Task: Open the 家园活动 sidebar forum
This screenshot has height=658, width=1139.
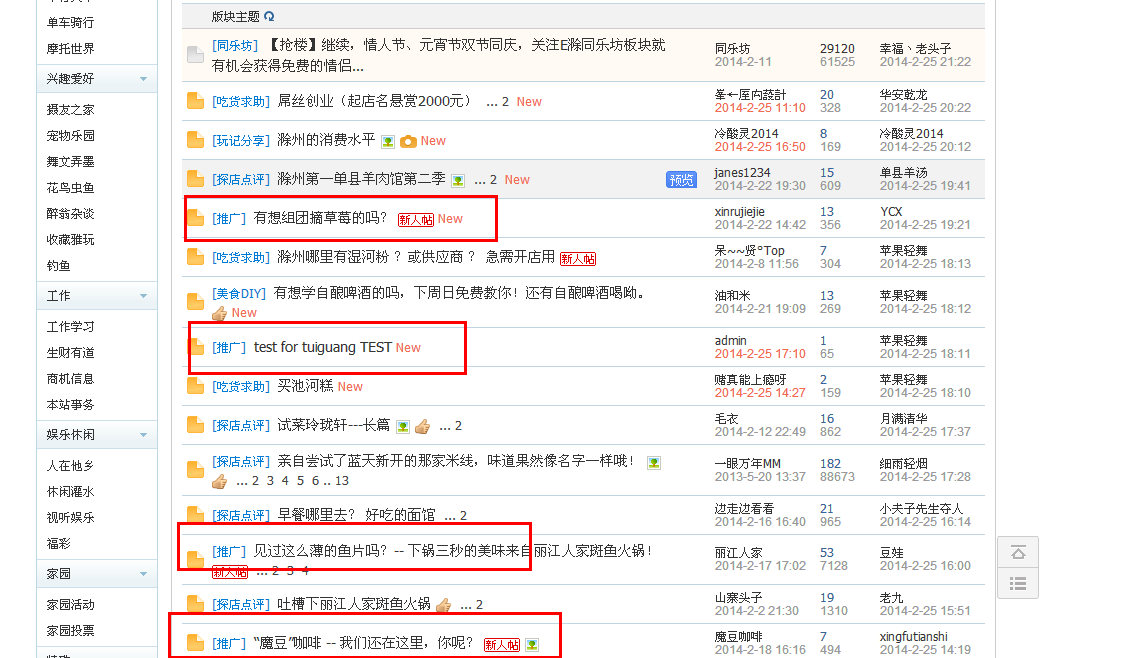Action: point(70,605)
